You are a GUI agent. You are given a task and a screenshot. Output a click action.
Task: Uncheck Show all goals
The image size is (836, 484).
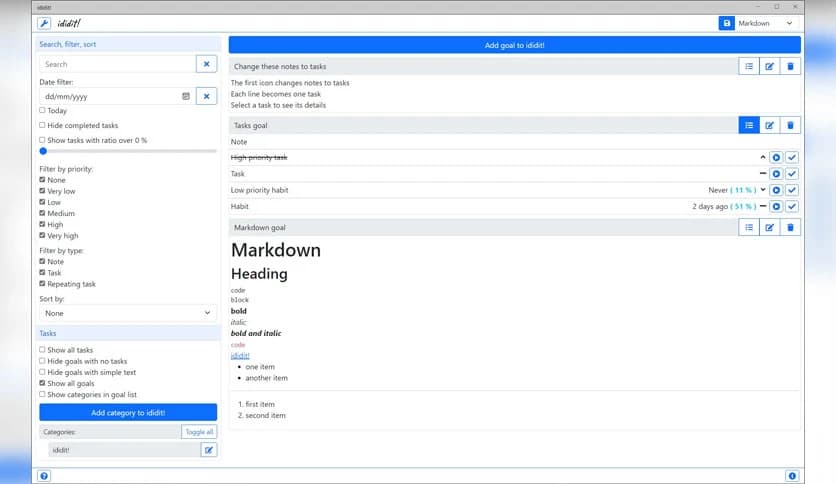tap(42, 383)
